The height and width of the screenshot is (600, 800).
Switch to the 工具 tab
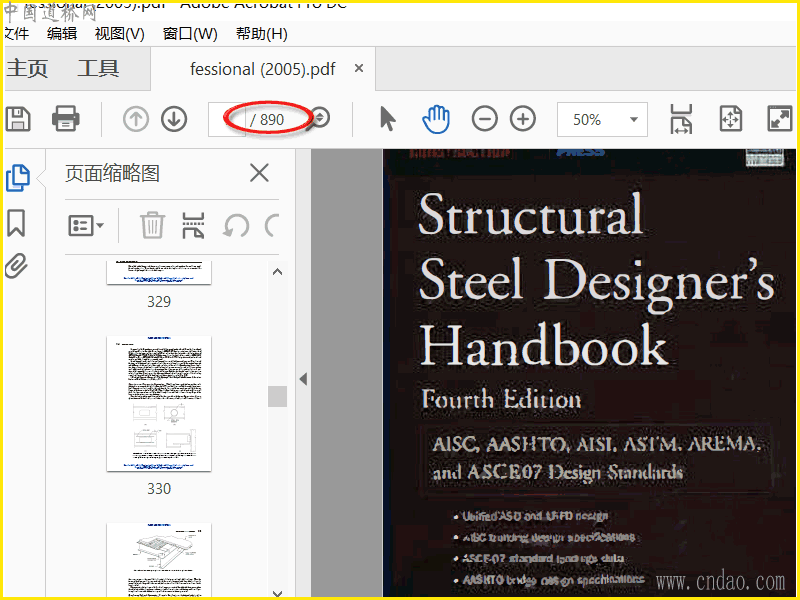tap(98, 69)
